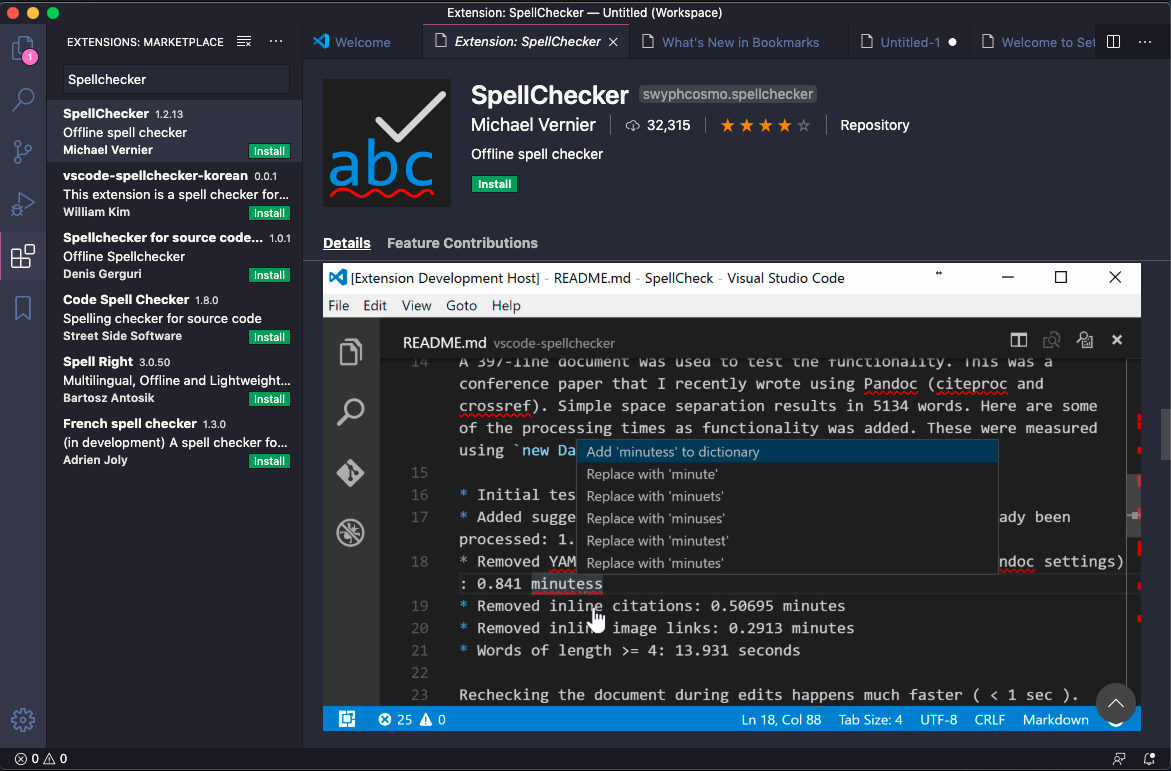Open the Manage gear at bottom of activity bar
Screen dimensions: 1171x771
point(22,719)
